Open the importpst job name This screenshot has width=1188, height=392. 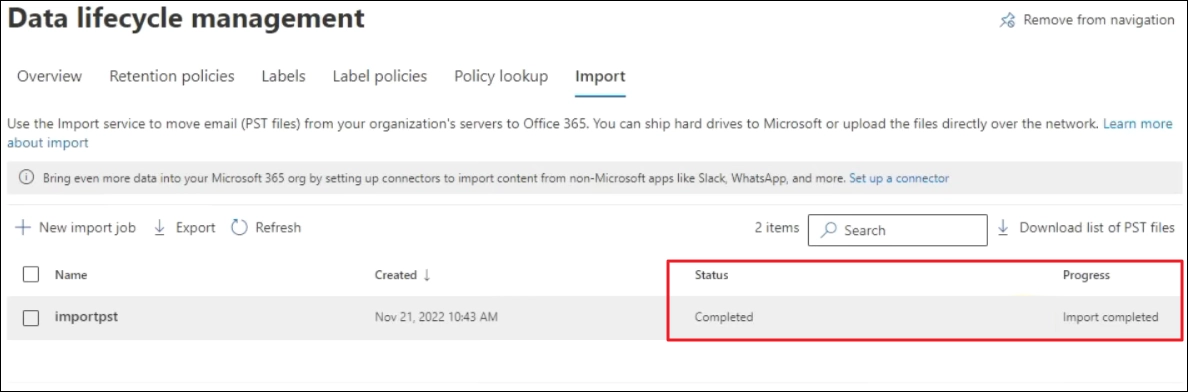[86, 317]
